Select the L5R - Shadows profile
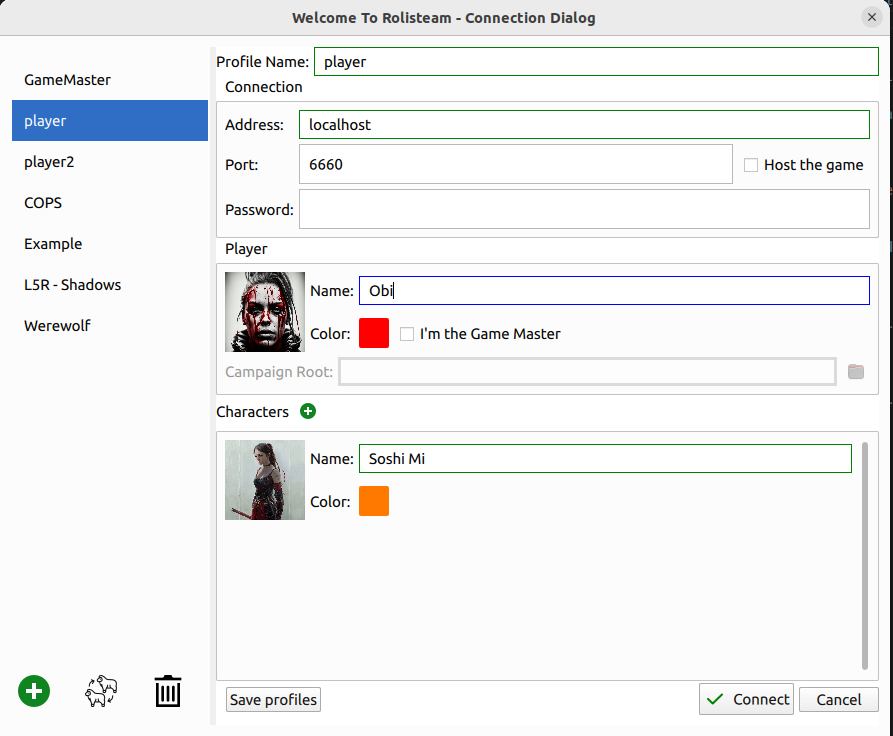Image resolution: width=893 pixels, height=736 pixels. click(x=73, y=285)
